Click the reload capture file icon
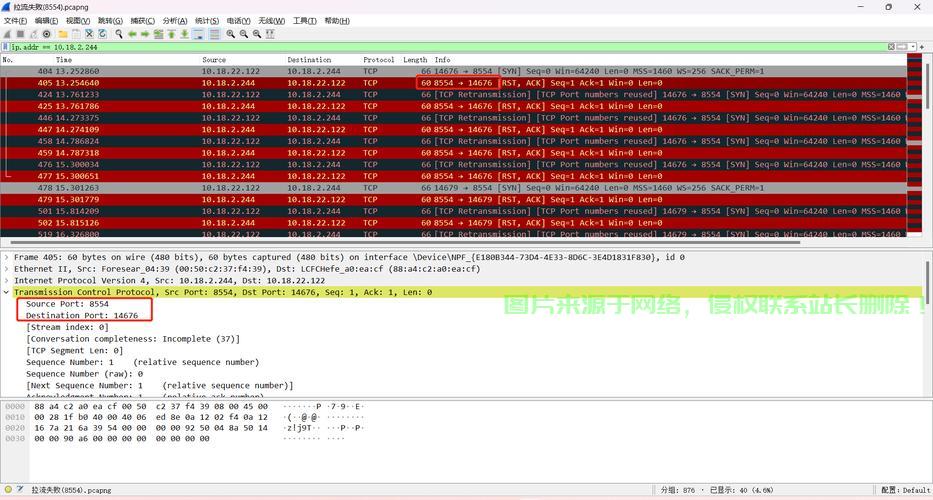Image resolution: width=933 pixels, height=500 pixels. pos(103,34)
